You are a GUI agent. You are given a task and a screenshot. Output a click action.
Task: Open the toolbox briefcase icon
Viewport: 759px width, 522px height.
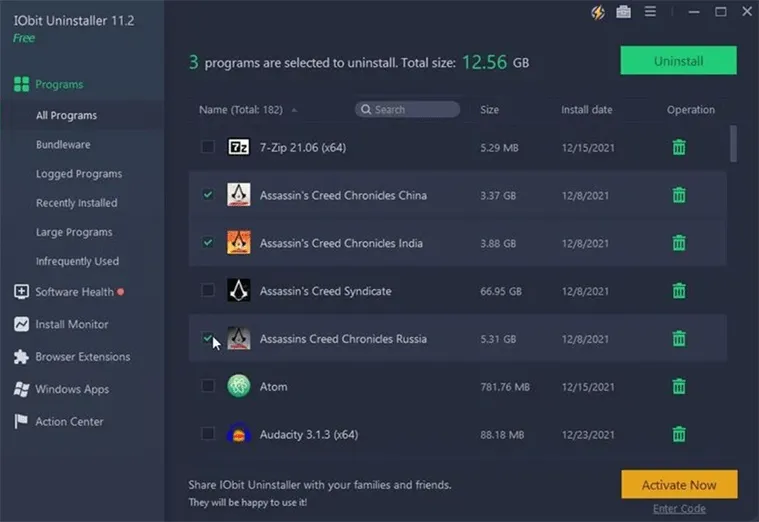pyautogui.click(x=623, y=12)
